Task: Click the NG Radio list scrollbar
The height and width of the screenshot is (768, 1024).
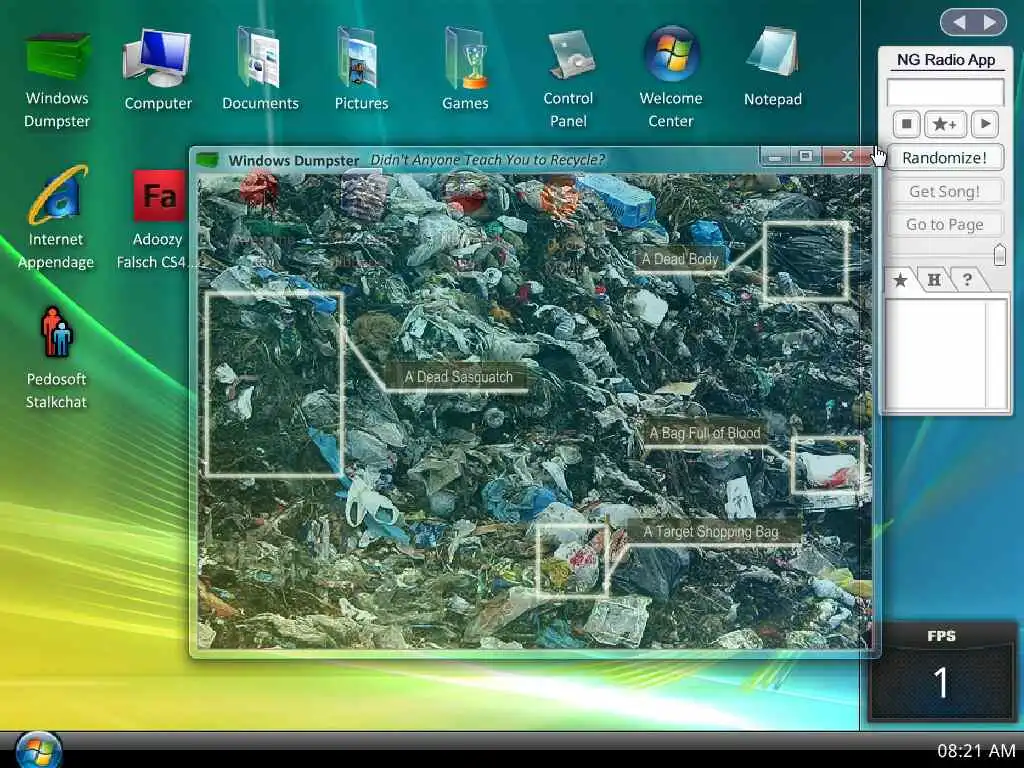Action: [x=997, y=353]
